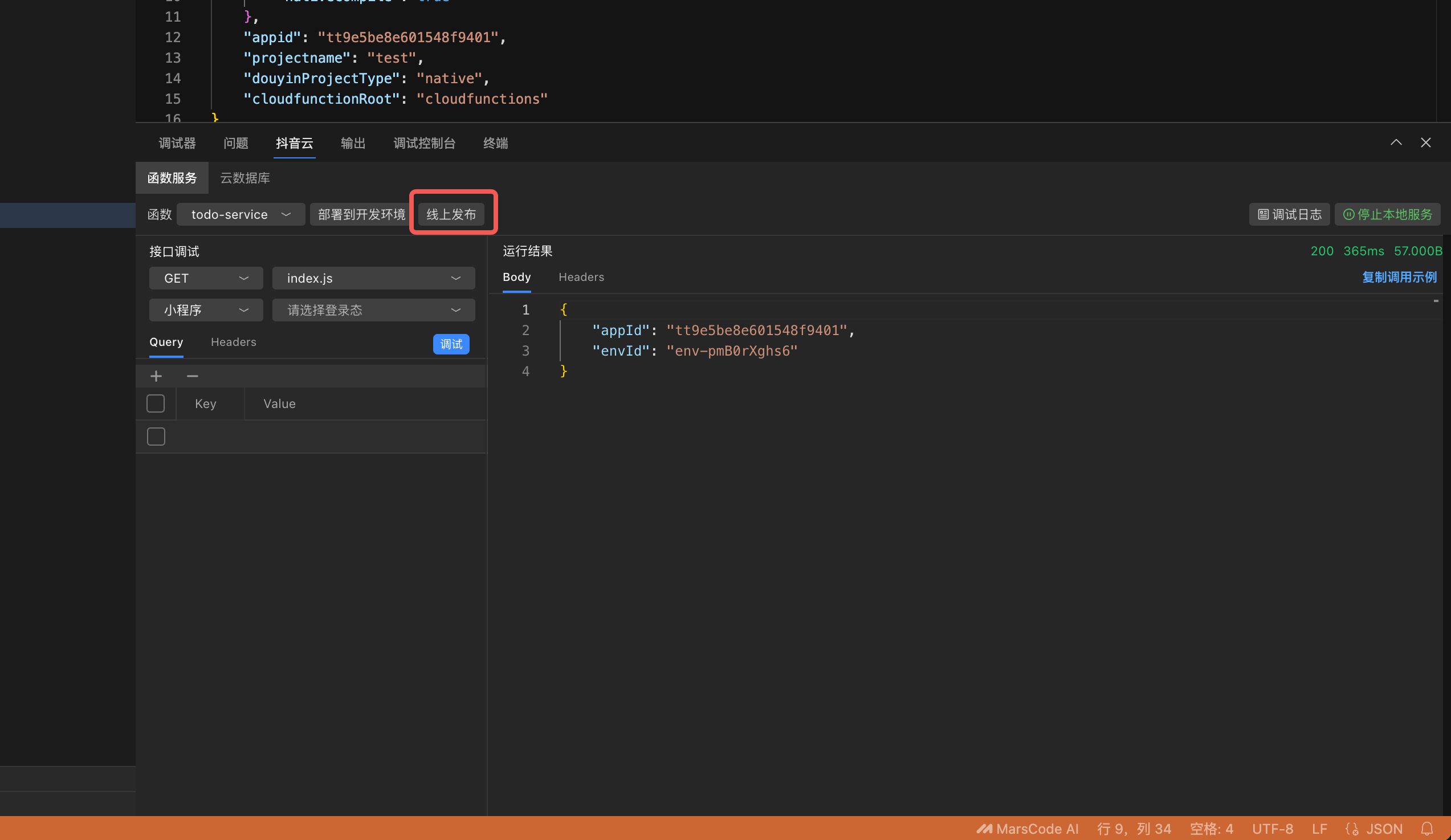
Task: Remove a query parameter with the minus icon
Action: [x=192, y=377]
